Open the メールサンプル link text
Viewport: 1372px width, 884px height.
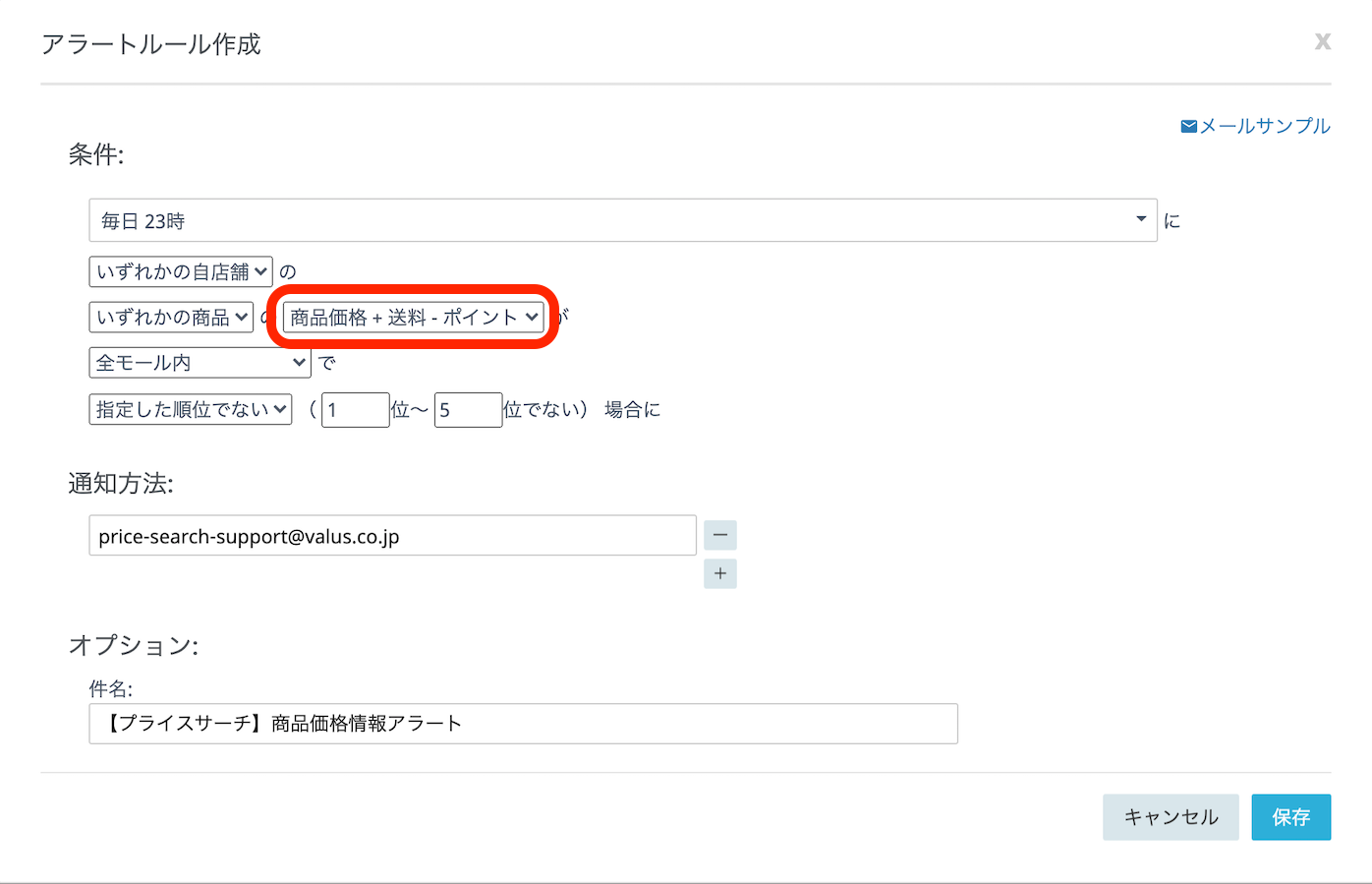tap(1265, 127)
